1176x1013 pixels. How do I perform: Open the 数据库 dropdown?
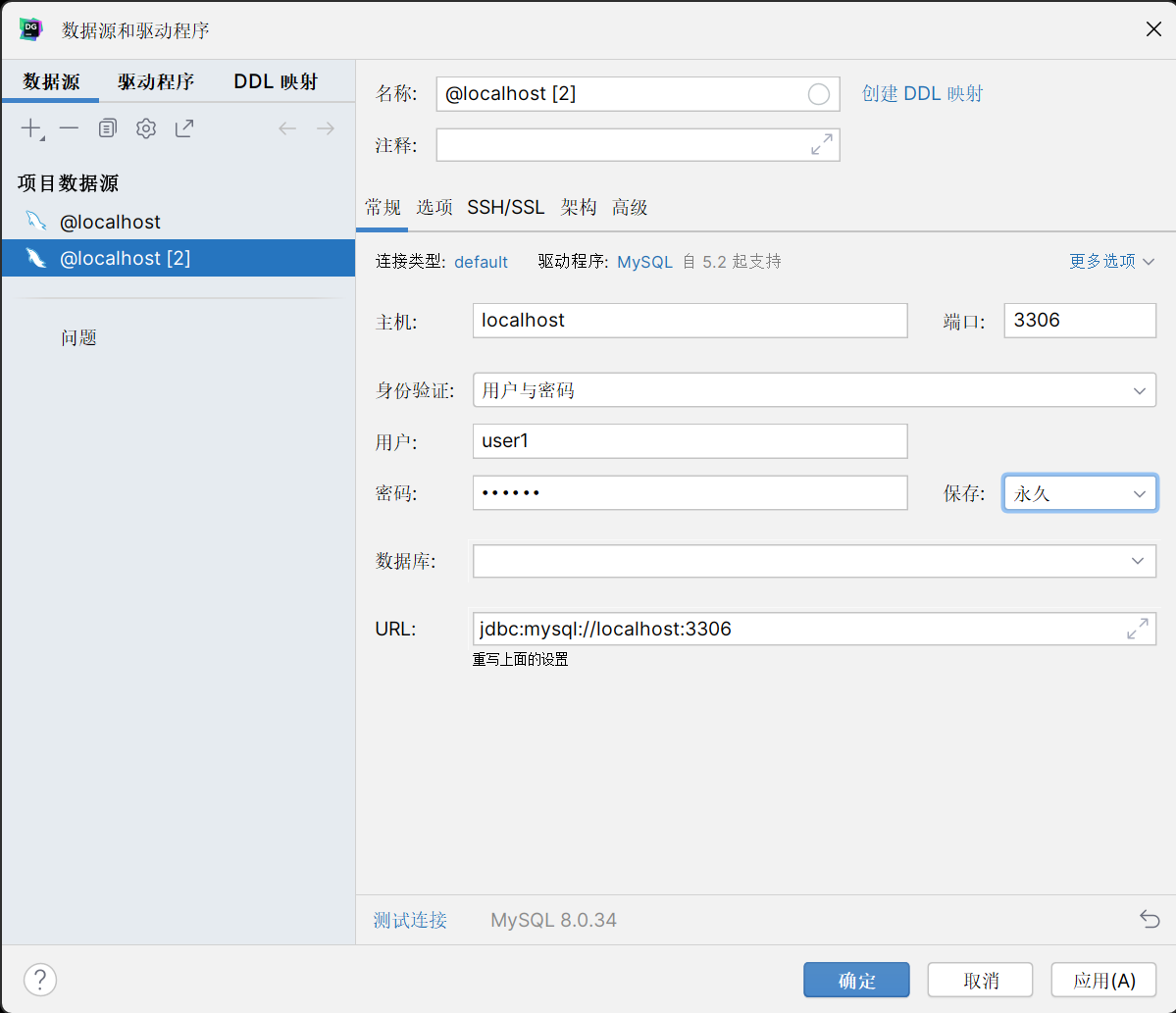click(814, 561)
